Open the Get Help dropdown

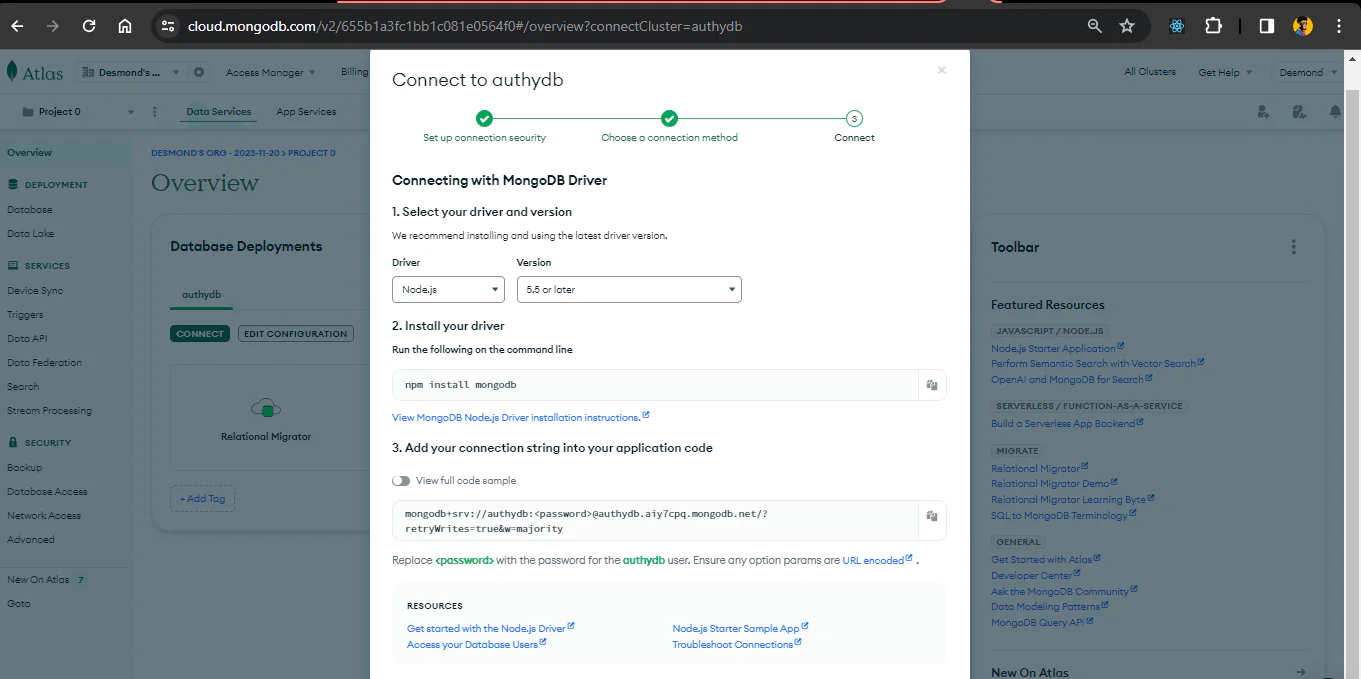(1225, 72)
